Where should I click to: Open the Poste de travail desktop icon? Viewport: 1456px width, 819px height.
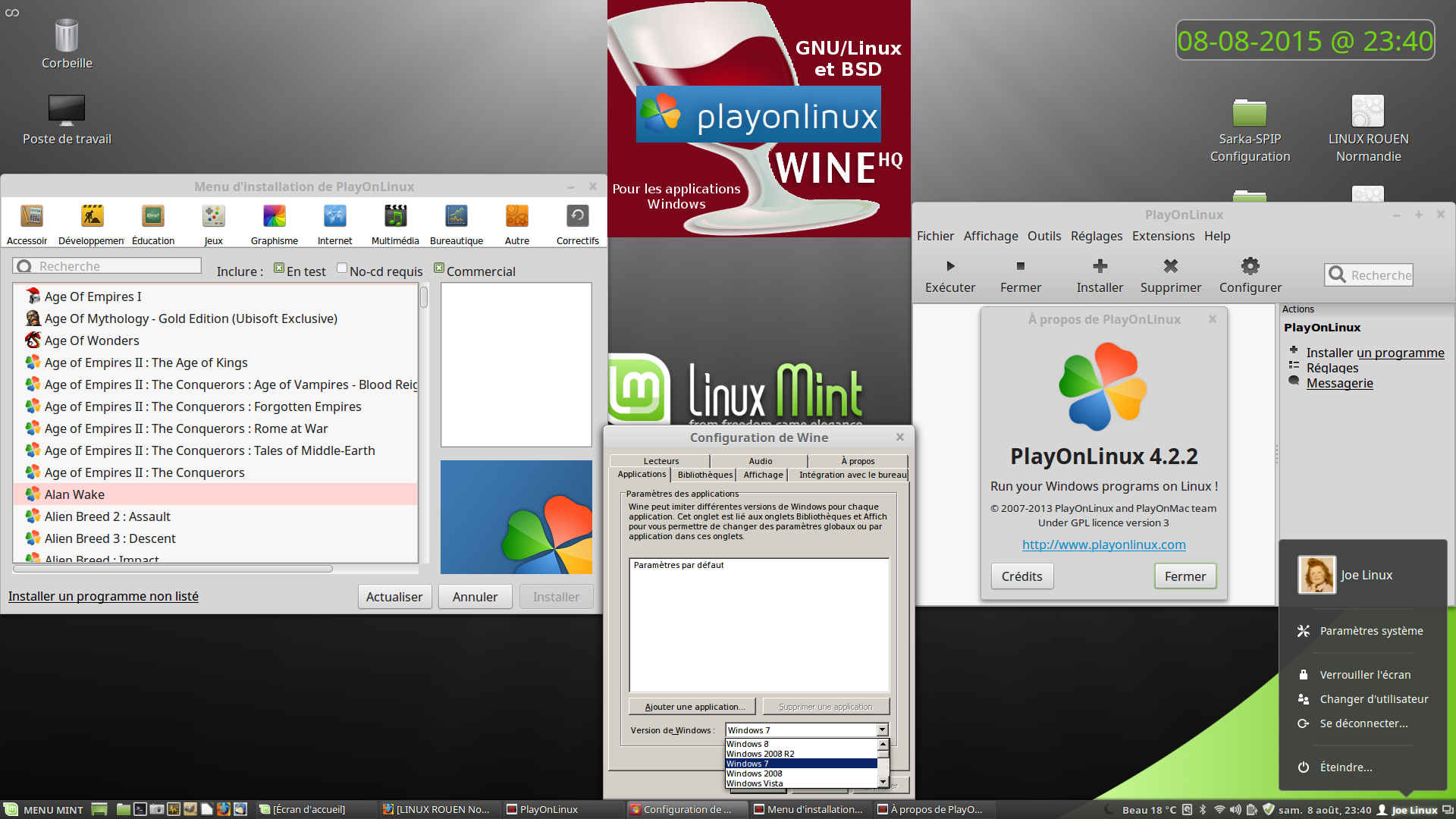click(67, 120)
